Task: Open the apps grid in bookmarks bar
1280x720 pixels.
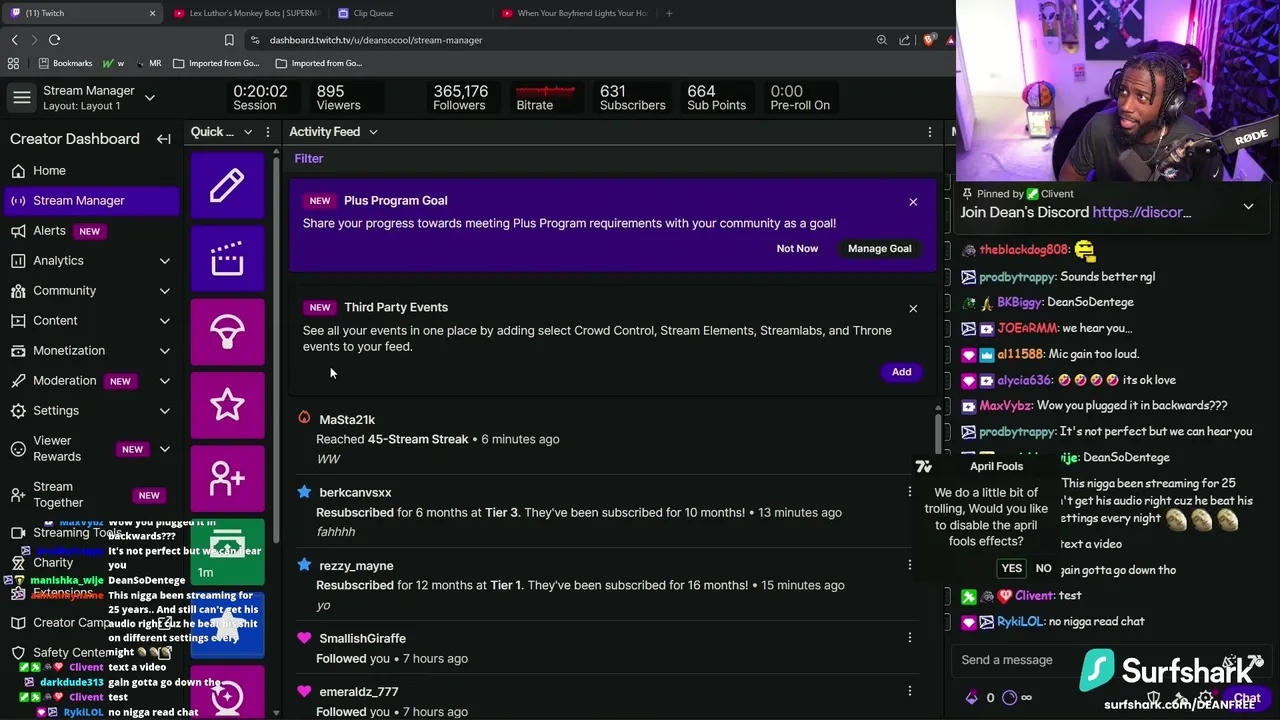Action: click(x=13, y=63)
